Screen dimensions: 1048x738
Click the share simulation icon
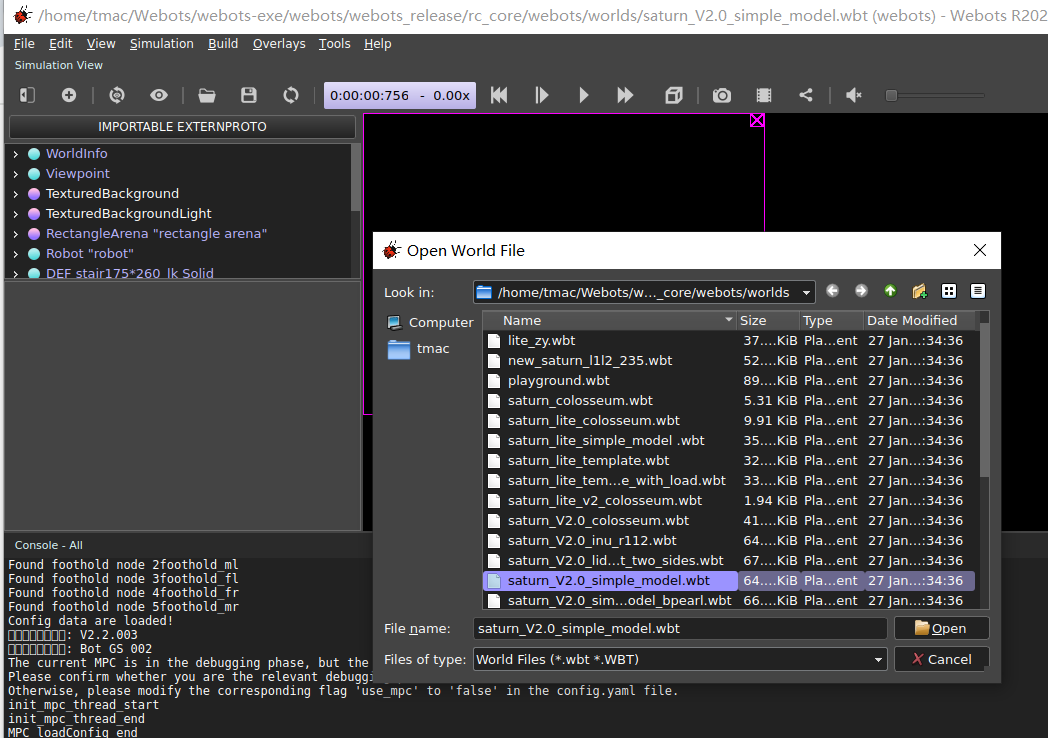tap(806, 96)
